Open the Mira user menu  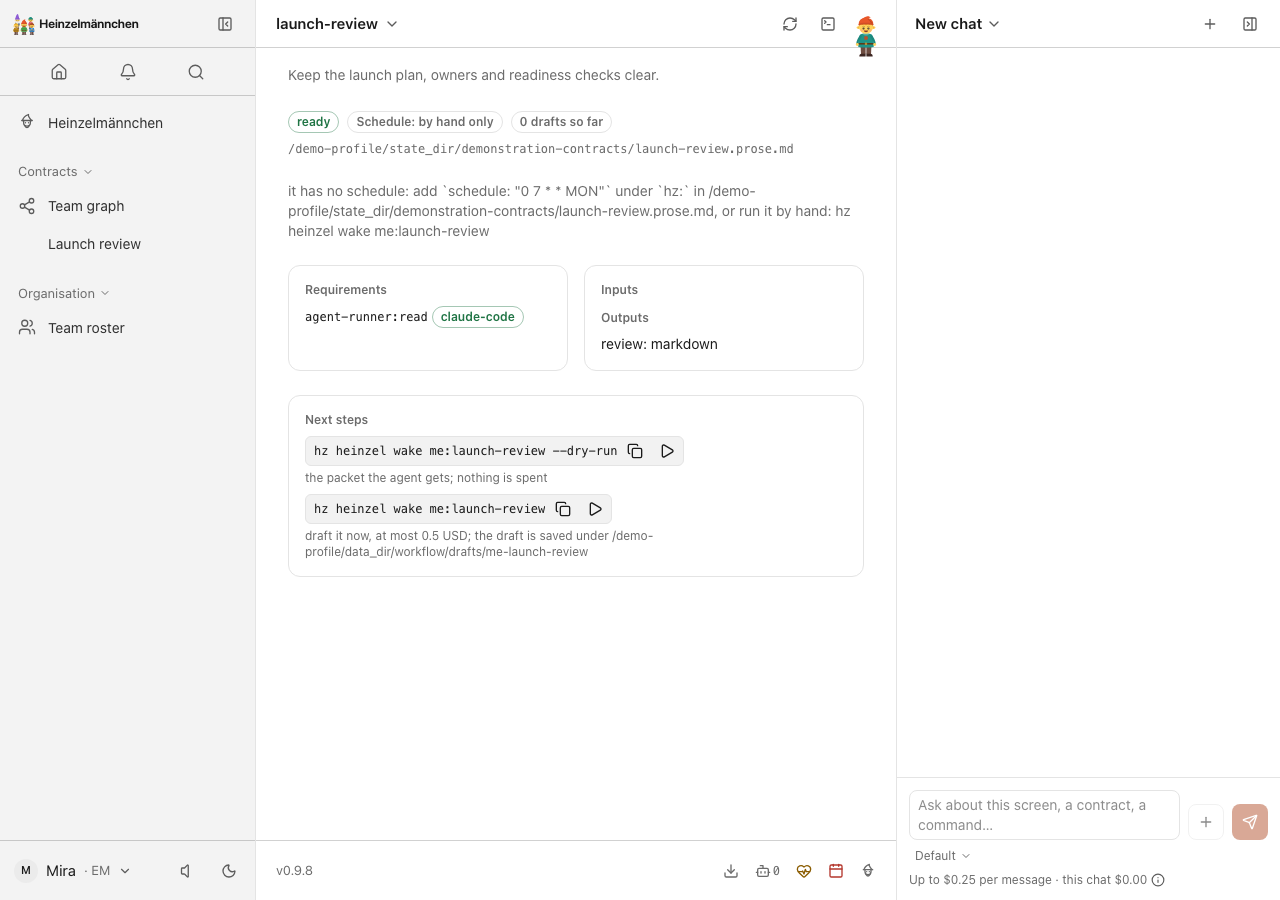click(74, 871)
